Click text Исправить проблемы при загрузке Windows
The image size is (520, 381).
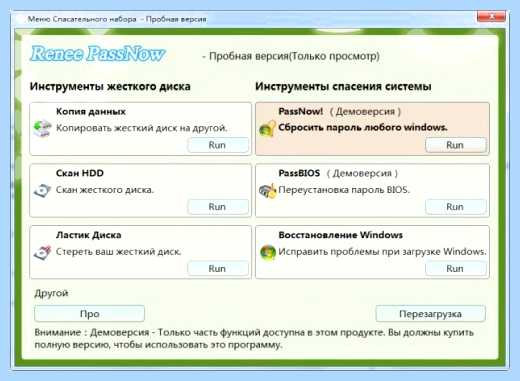click(x=382, y=252)
